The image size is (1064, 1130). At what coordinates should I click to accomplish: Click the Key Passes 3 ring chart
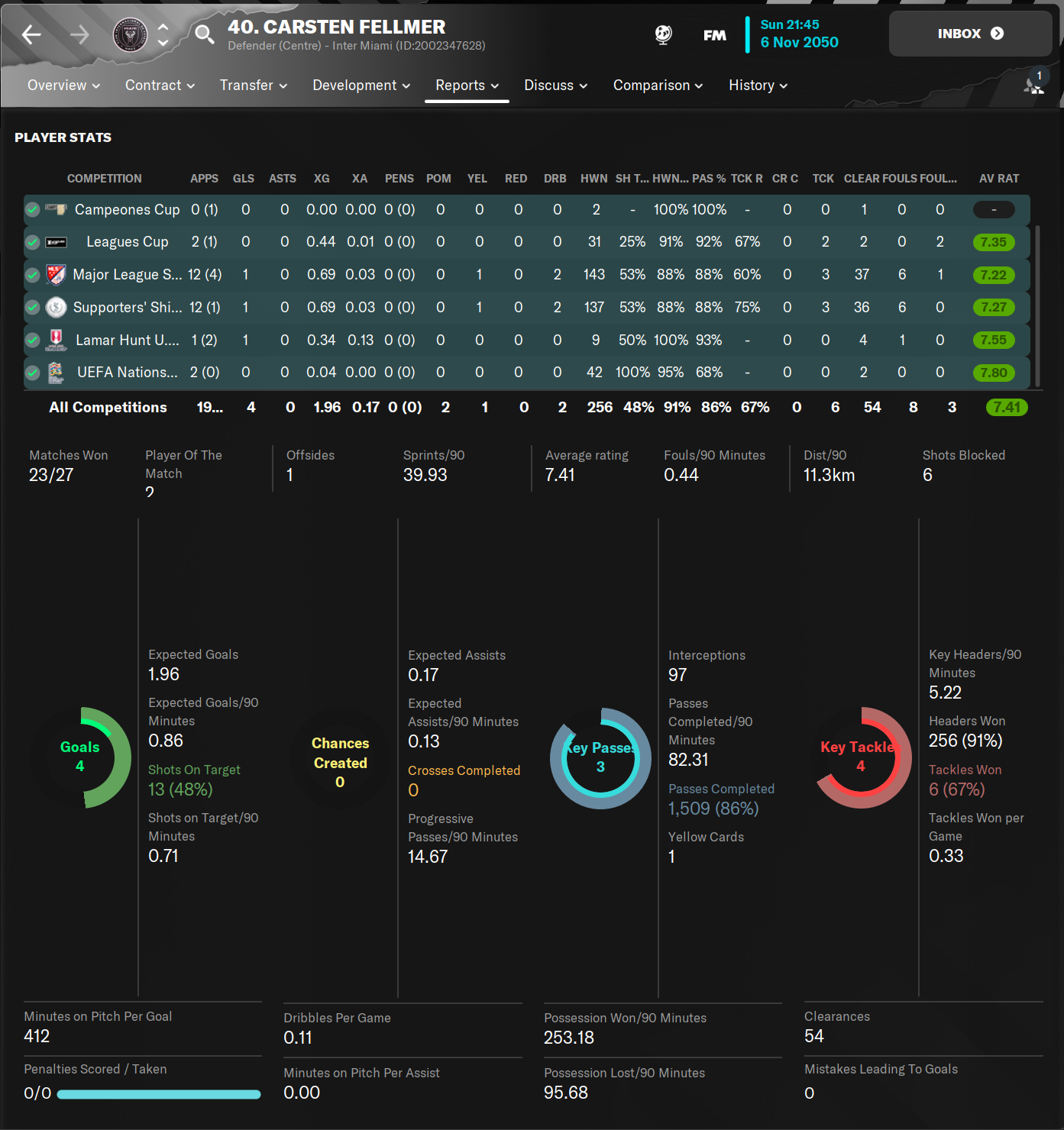(x=601, y=758)
